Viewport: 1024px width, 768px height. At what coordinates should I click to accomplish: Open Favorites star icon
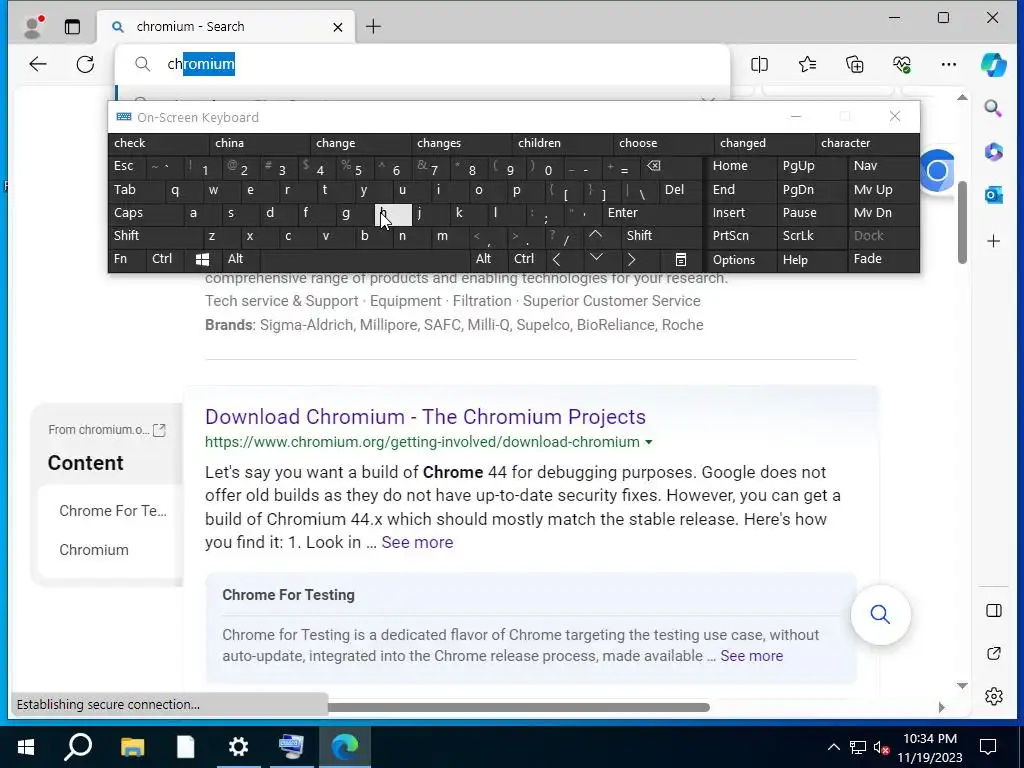807,64
